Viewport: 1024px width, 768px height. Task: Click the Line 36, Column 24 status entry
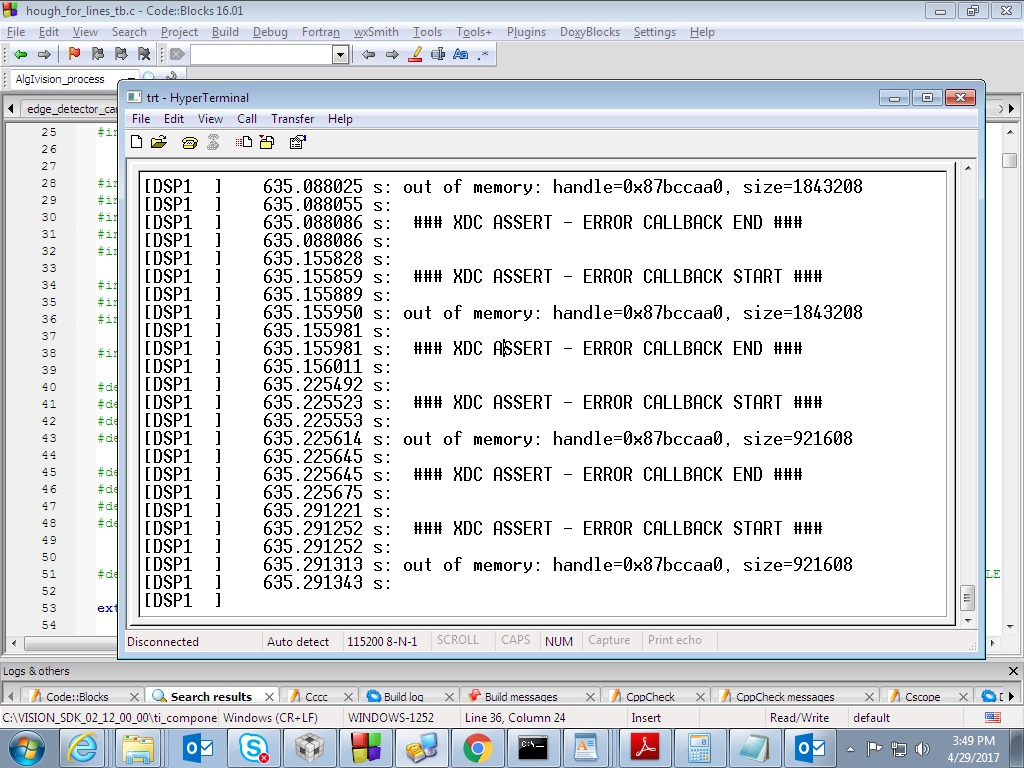coord(515,718)
